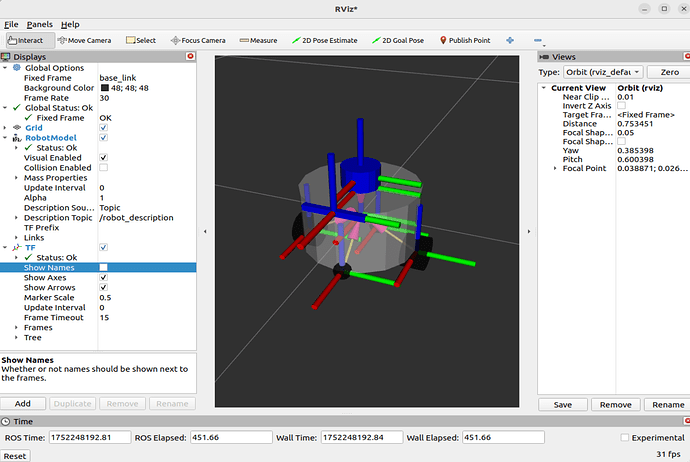Click the blue plus add-tool icon
This screenshot has width=690, height=462.
pyautogui.click(x=510, y=40)
